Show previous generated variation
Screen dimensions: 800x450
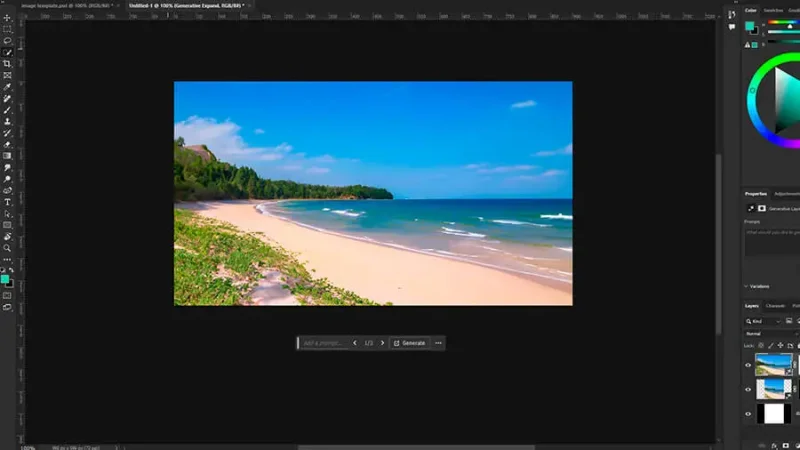355,343
